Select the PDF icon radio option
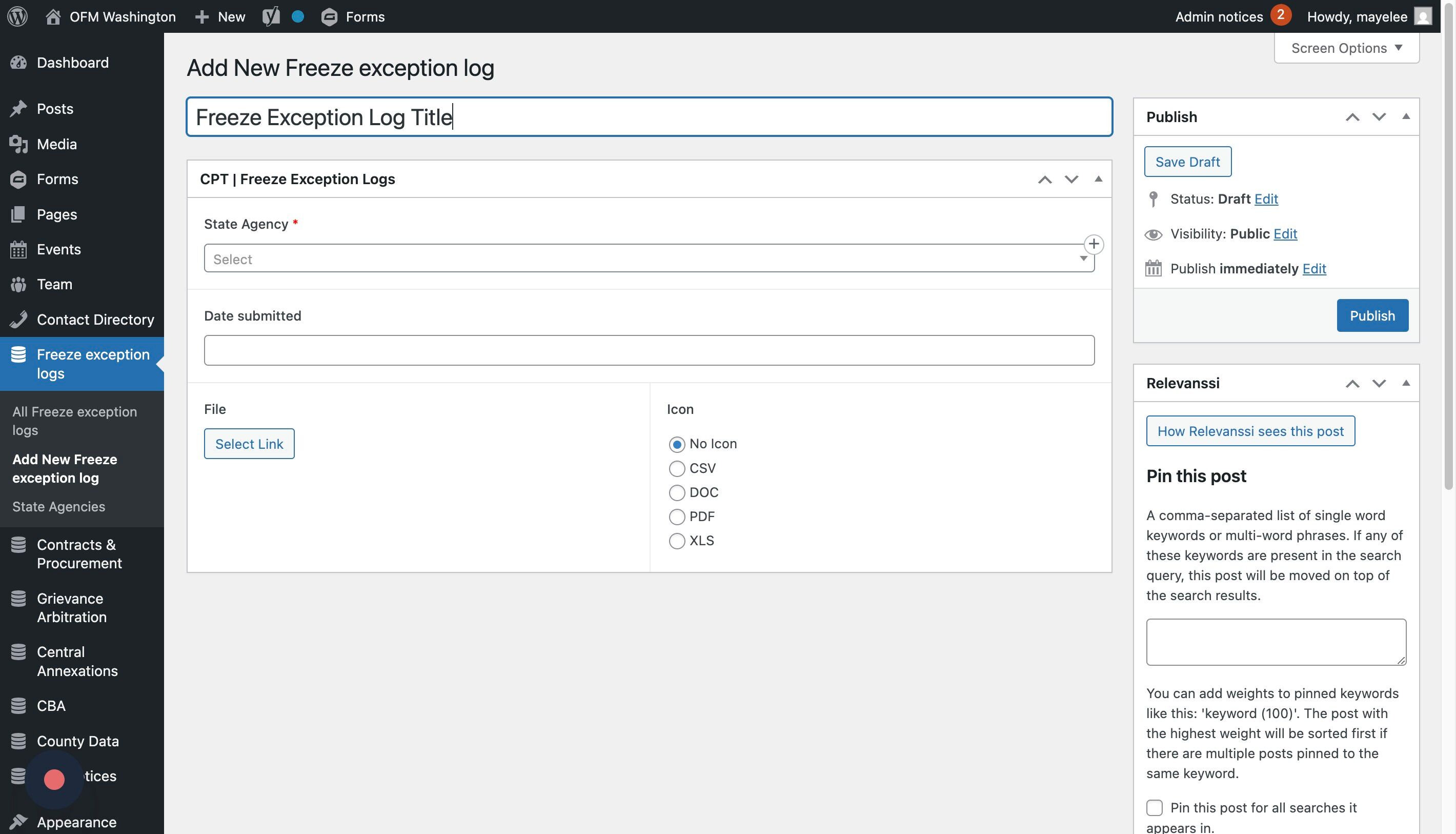 pos(677,517)
